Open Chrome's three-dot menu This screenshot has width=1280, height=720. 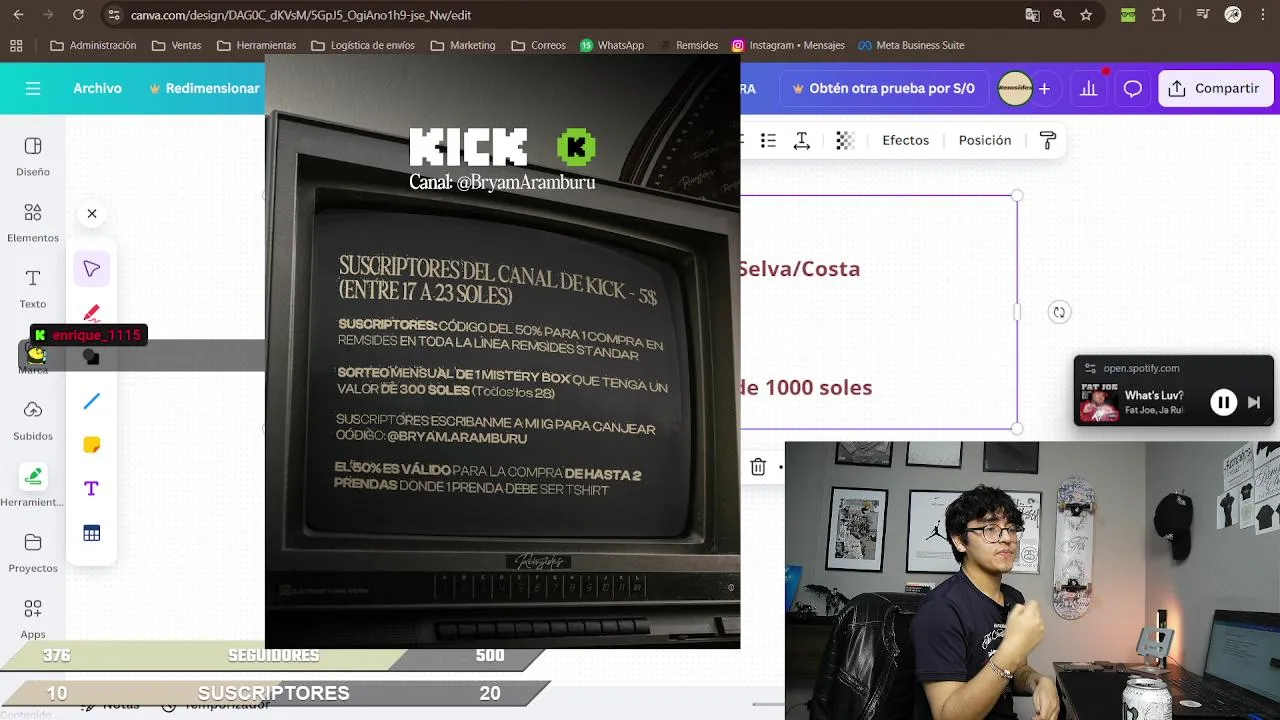point(1263,15)
